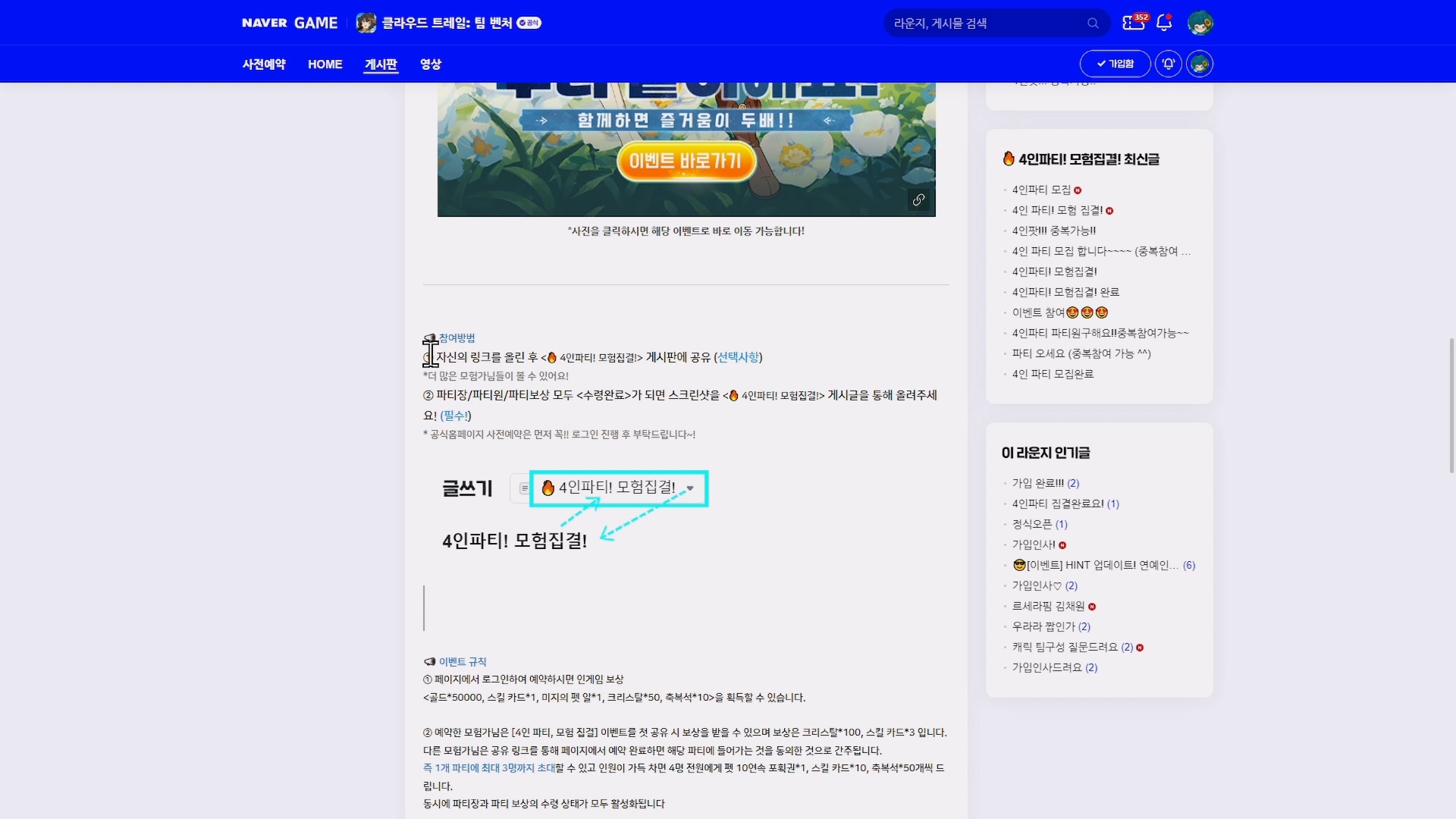Open post 4인파티 파티원구해요!!중복참여가능~~
The image size is (1456, 819).
click(1100, 333)
